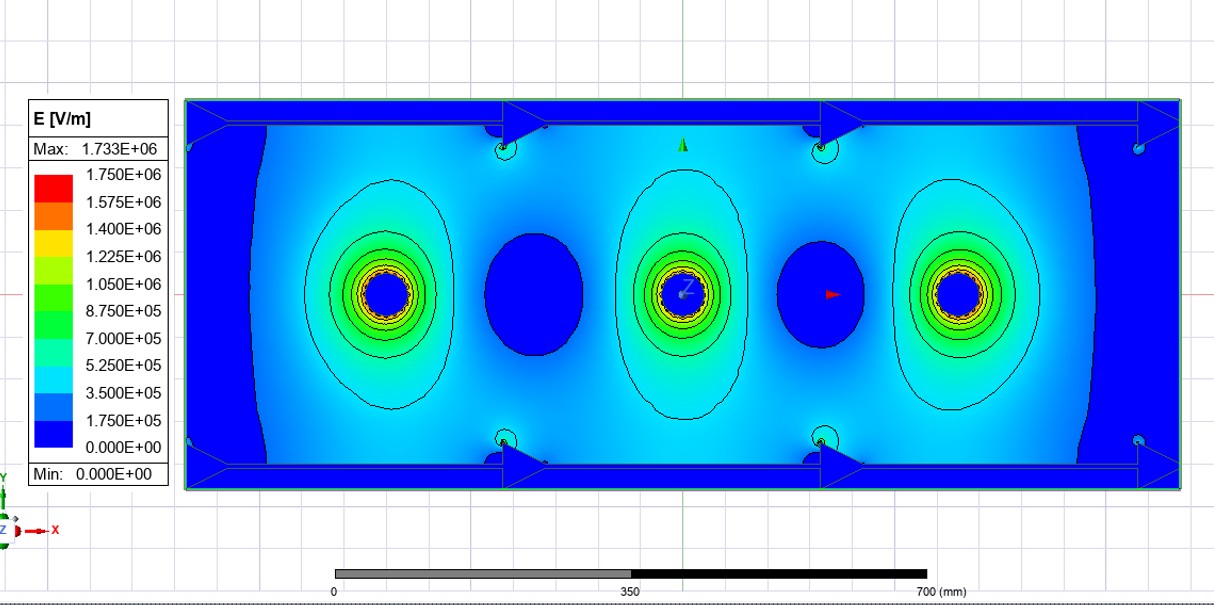
Task: Click the green arrow marker near the top center
Action: pyautogui.click(x=683, y=145)
